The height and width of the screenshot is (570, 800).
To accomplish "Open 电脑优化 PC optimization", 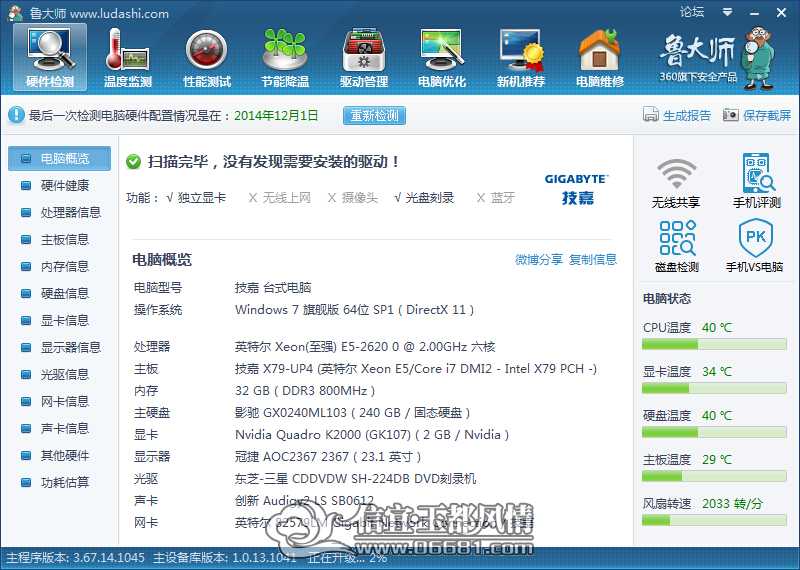I will coord(442,57).
